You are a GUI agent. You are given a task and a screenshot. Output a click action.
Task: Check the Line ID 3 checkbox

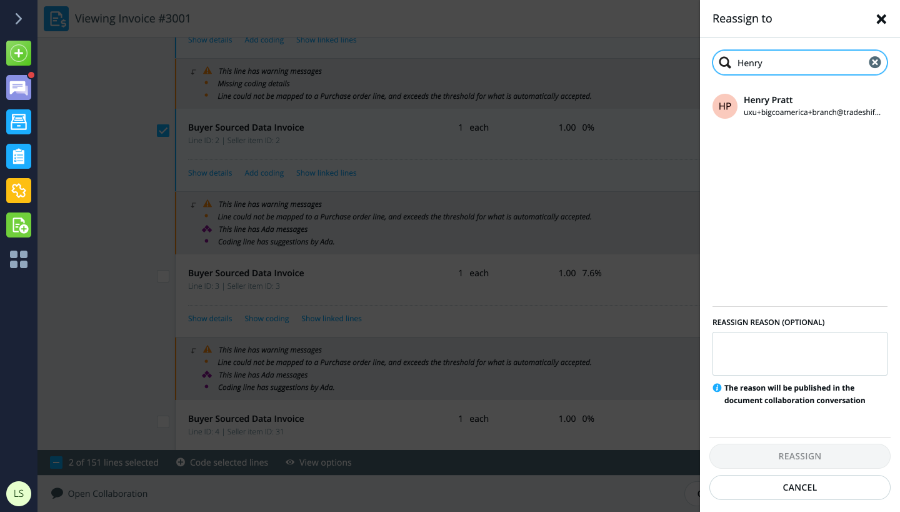(x=163, y=276)
